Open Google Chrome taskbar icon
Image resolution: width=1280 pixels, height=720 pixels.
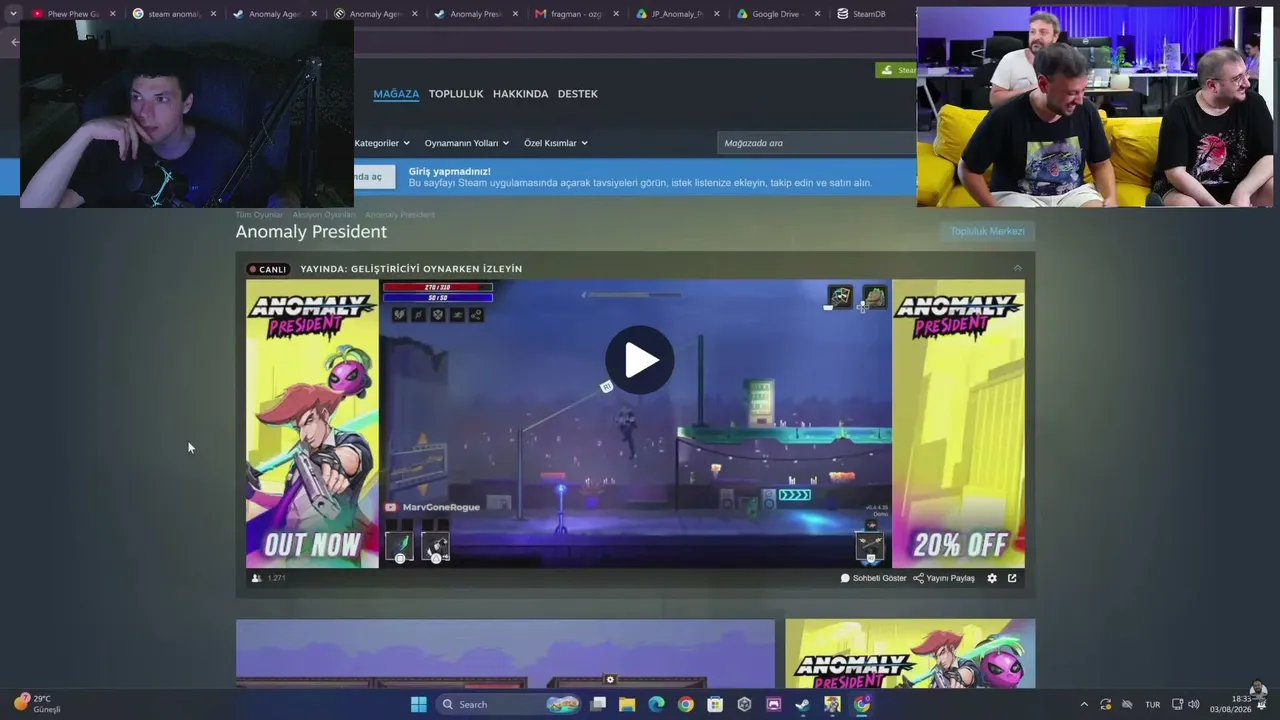(685, 704)
